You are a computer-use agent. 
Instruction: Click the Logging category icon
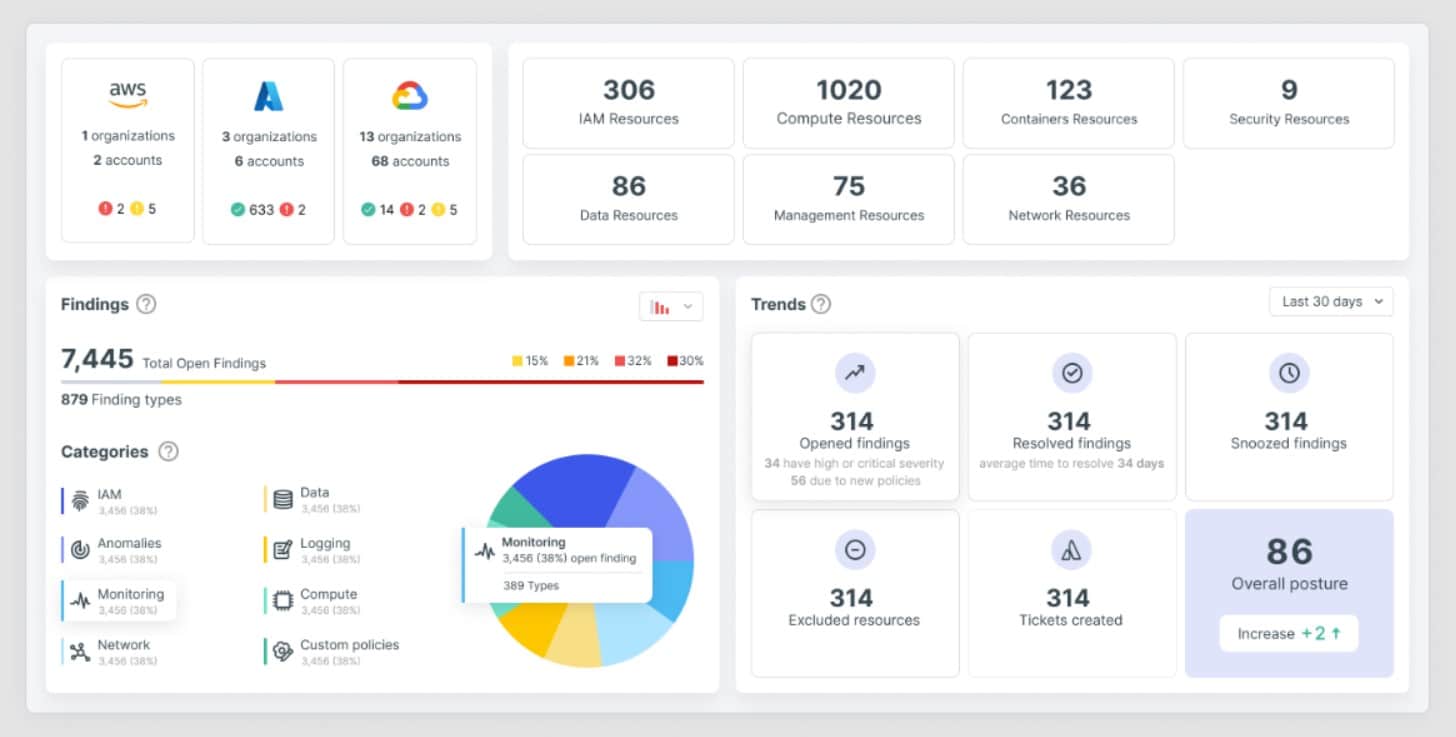tap(283, 550)
